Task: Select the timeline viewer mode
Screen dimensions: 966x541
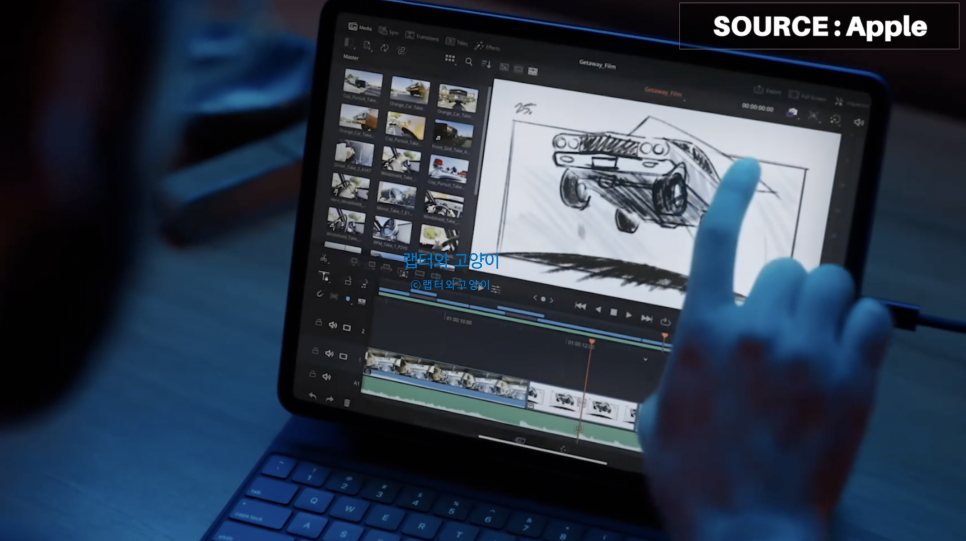Action: (x=533, y=71)
